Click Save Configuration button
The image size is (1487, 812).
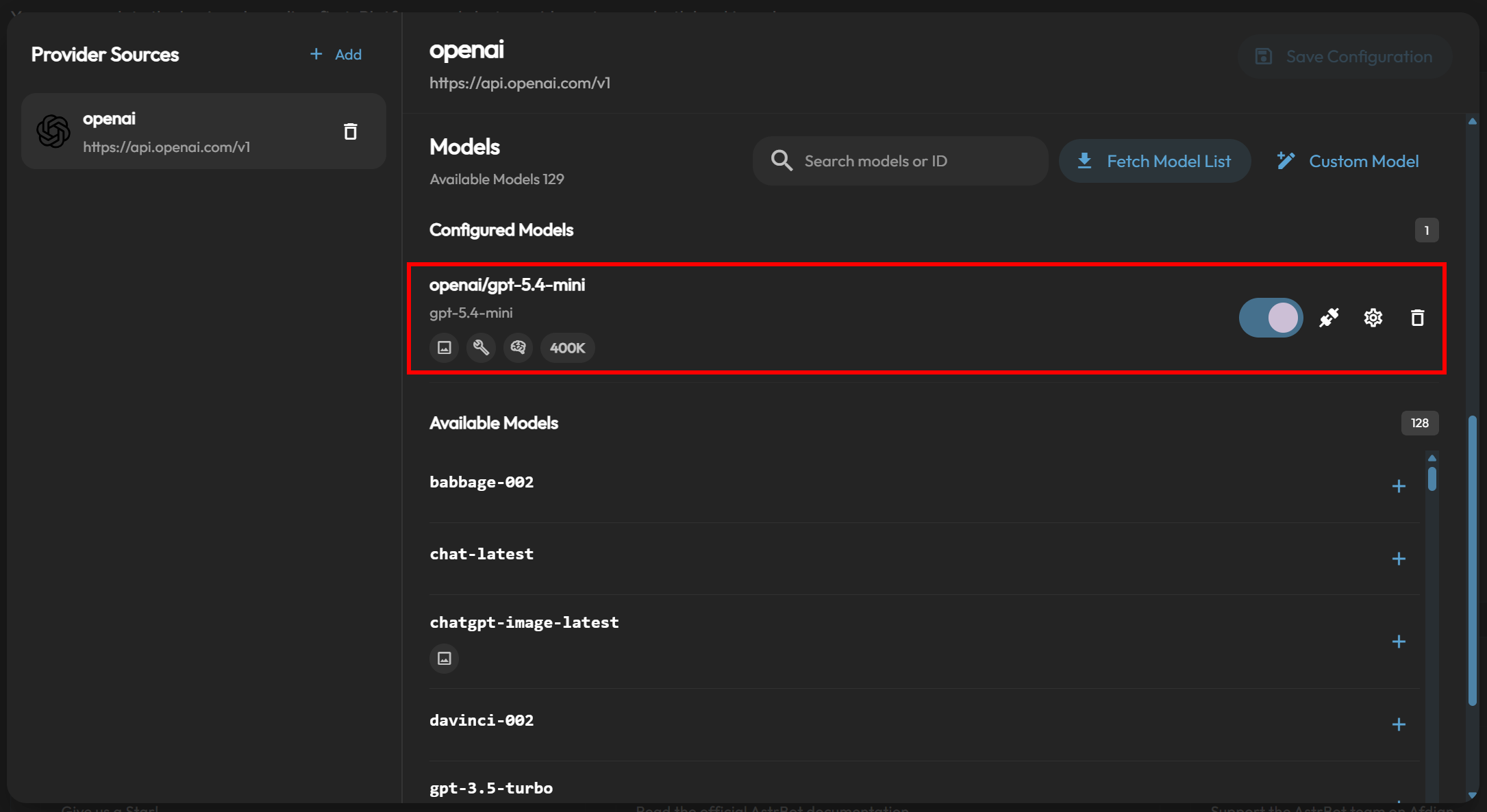tap(1344, 56)
